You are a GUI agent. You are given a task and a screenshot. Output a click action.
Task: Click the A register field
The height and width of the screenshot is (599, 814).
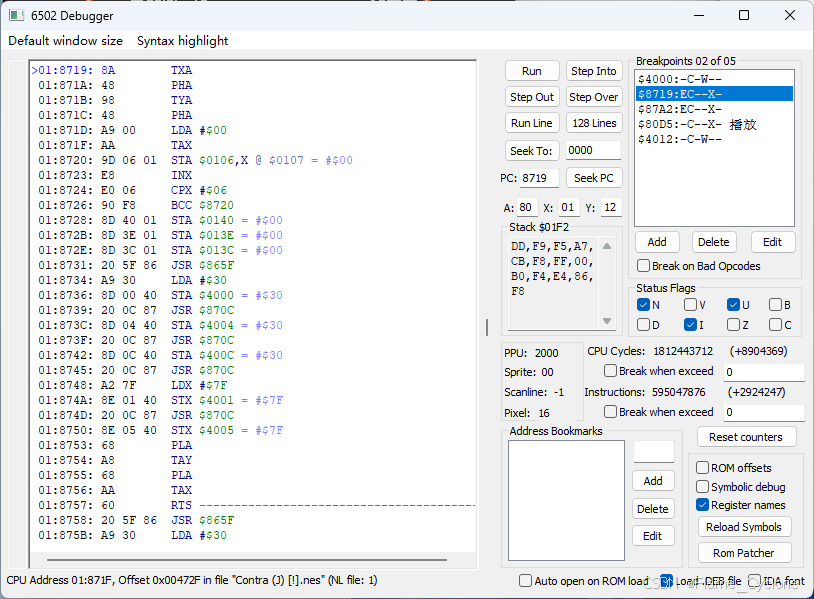(x=526, y=208)
